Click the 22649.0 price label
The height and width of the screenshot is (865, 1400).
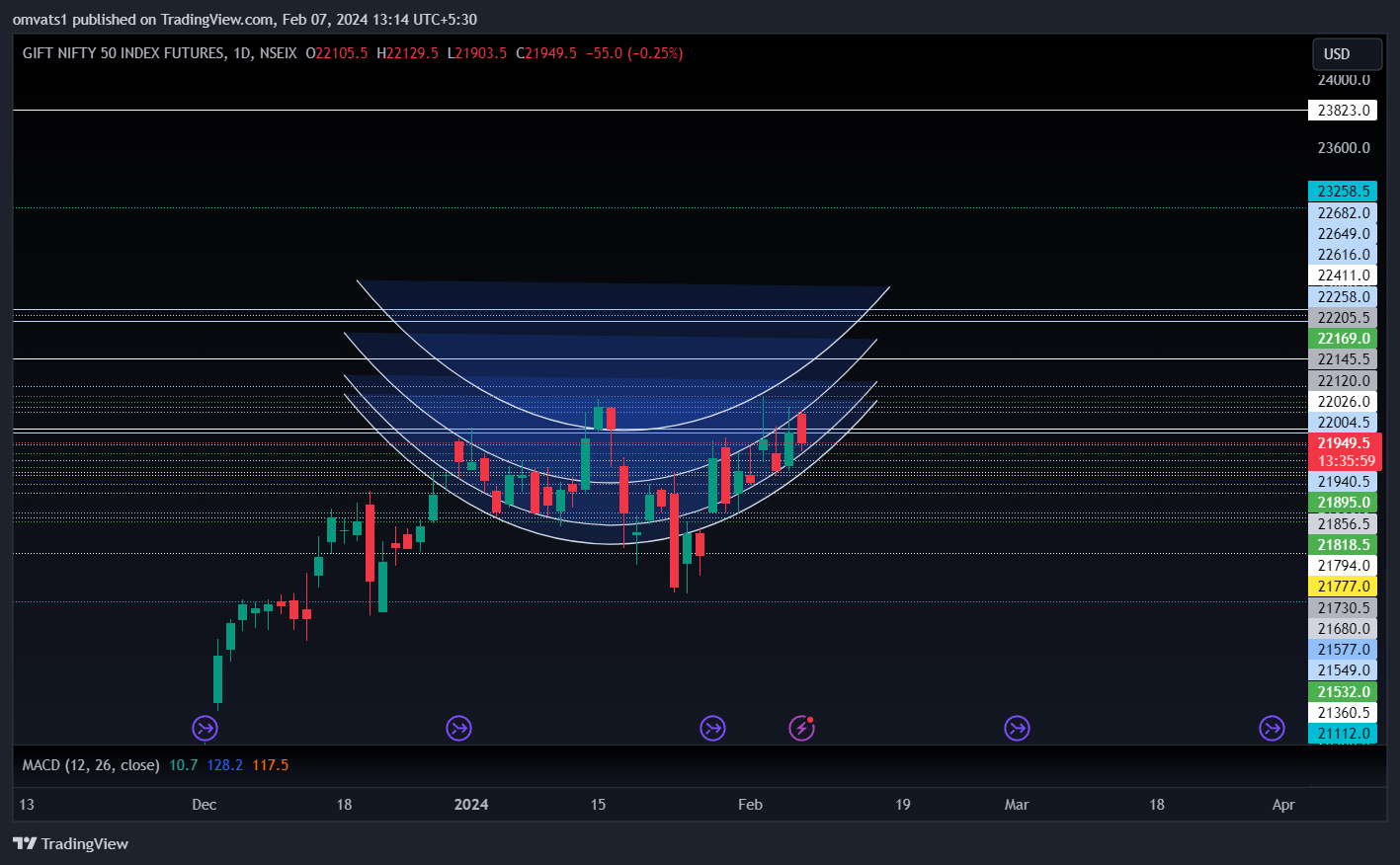coord(1343,234)
